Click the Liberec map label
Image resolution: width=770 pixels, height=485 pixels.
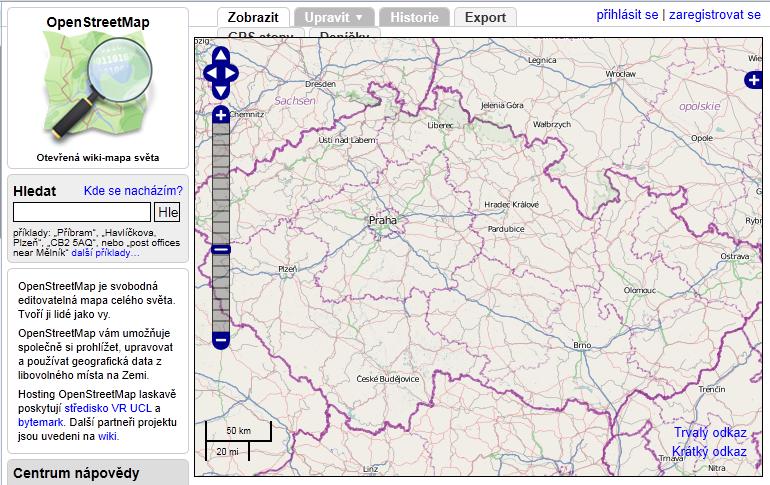pyautogui.click(x=440, y=125)
